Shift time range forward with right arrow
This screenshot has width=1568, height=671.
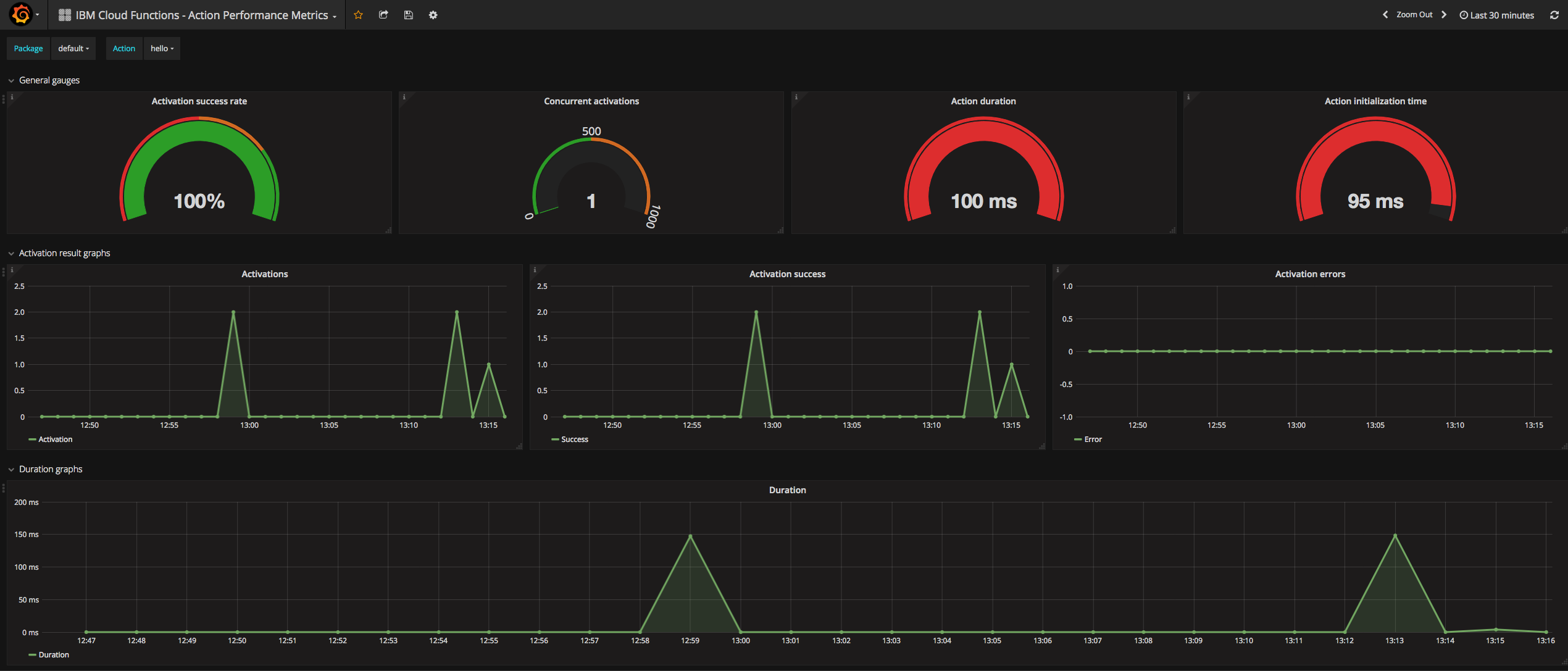pos(1443,15)
